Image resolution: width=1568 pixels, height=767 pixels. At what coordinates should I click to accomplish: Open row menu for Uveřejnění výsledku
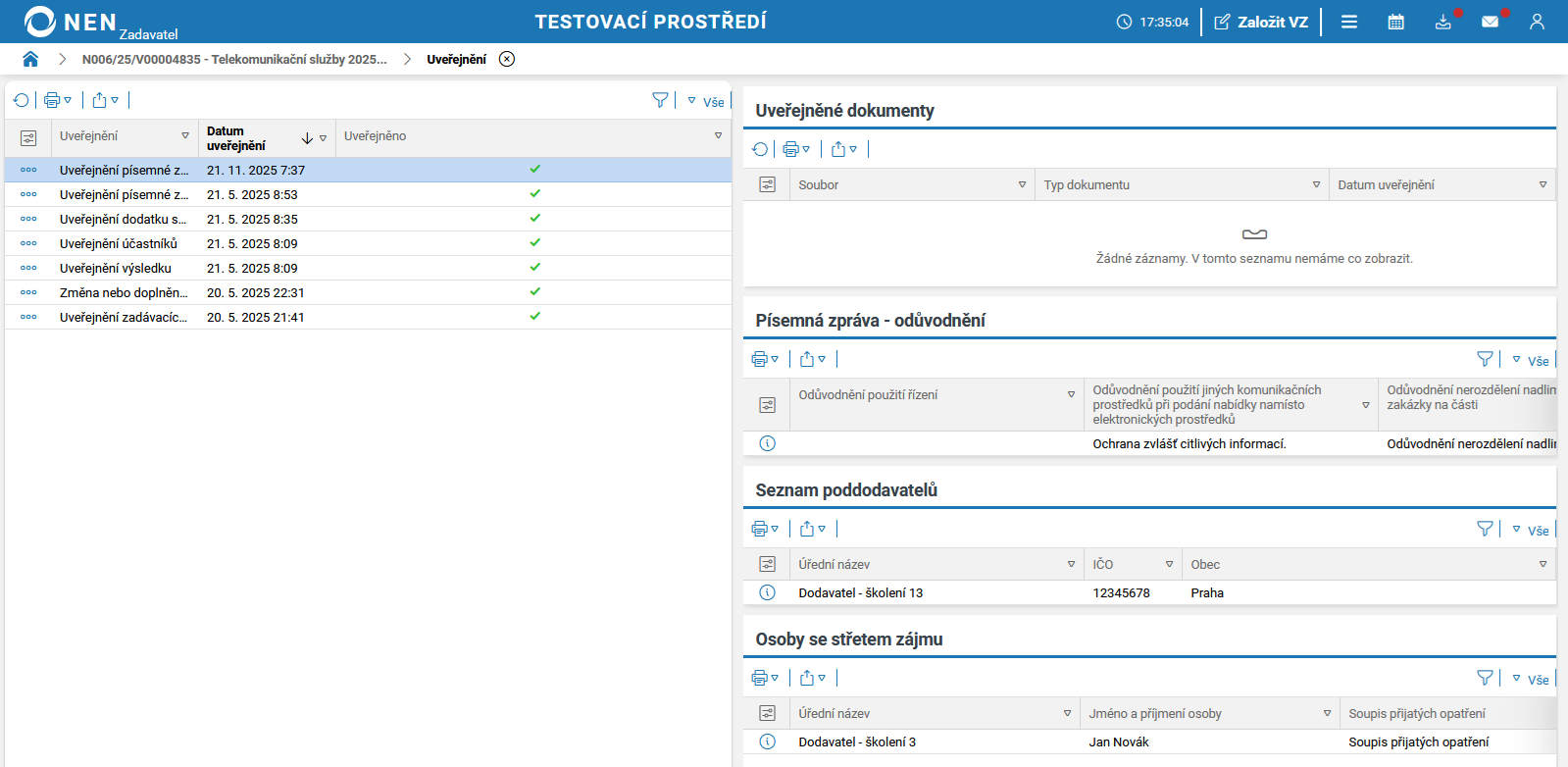point(28,268)
